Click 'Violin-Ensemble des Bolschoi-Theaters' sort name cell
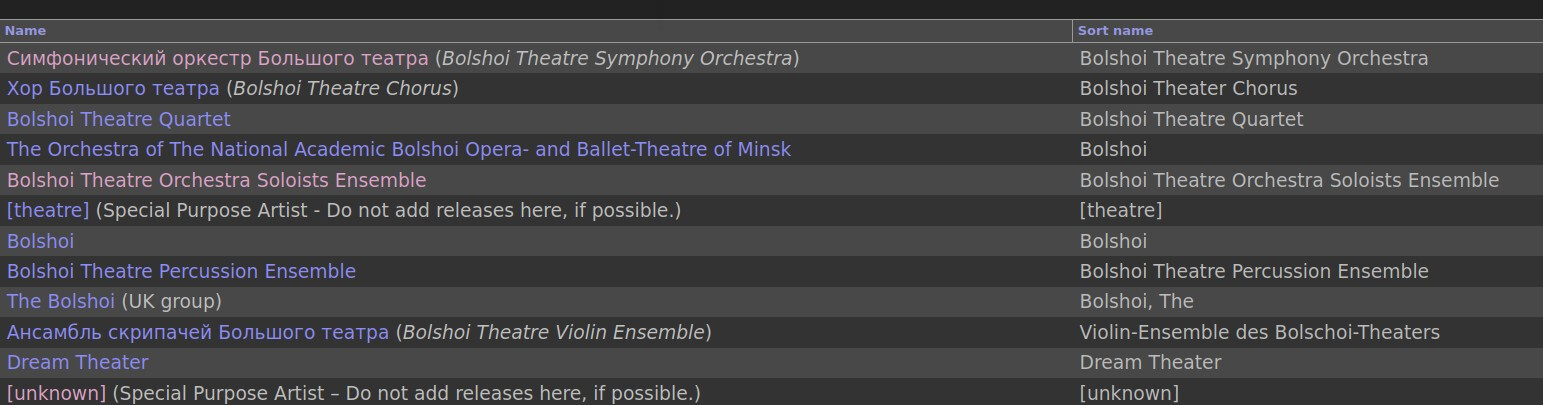Viewport: 1543px width, 405px height. pyautogui.click(x=1259, y=332)
